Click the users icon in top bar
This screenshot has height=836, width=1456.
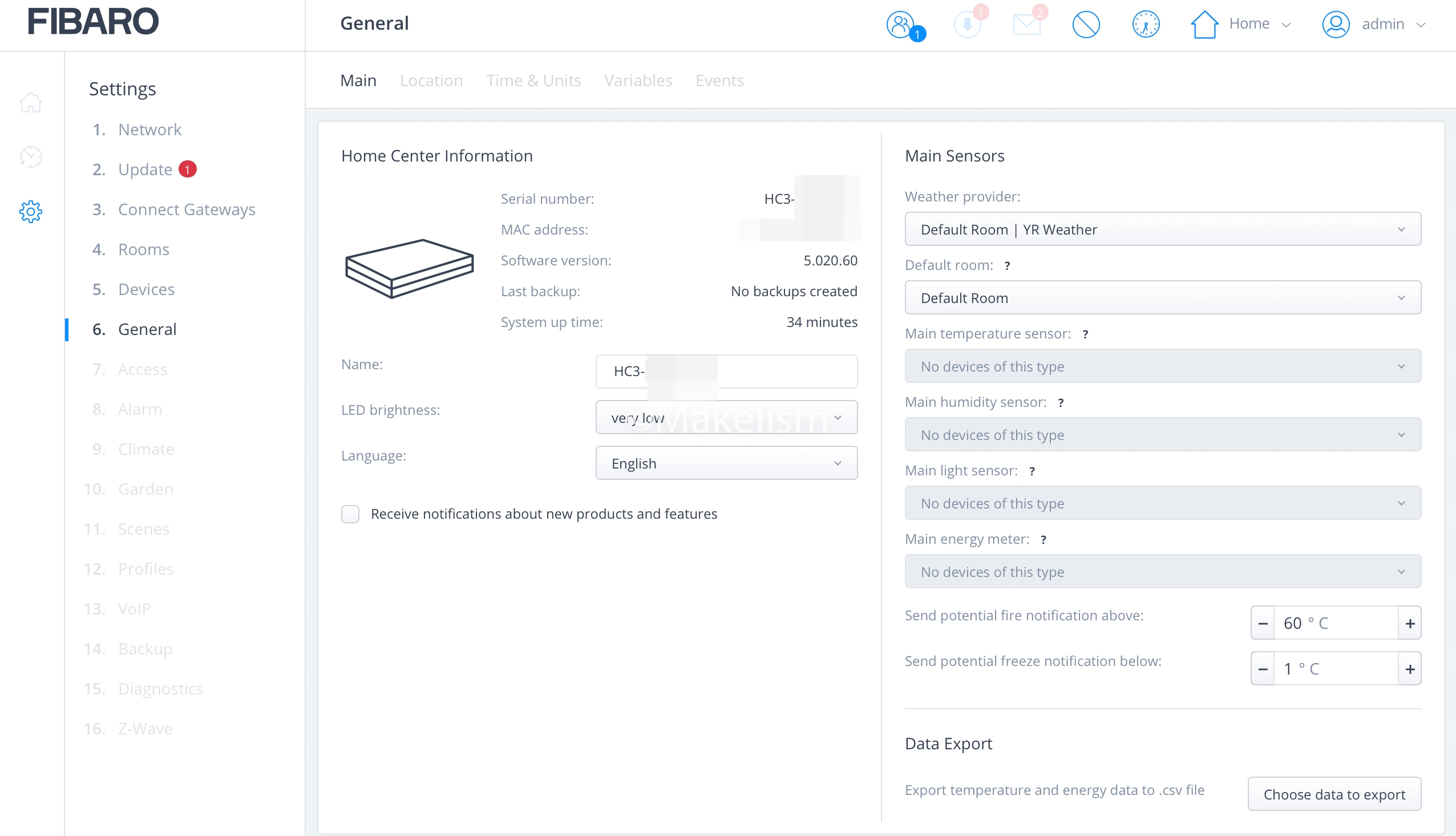901,25
